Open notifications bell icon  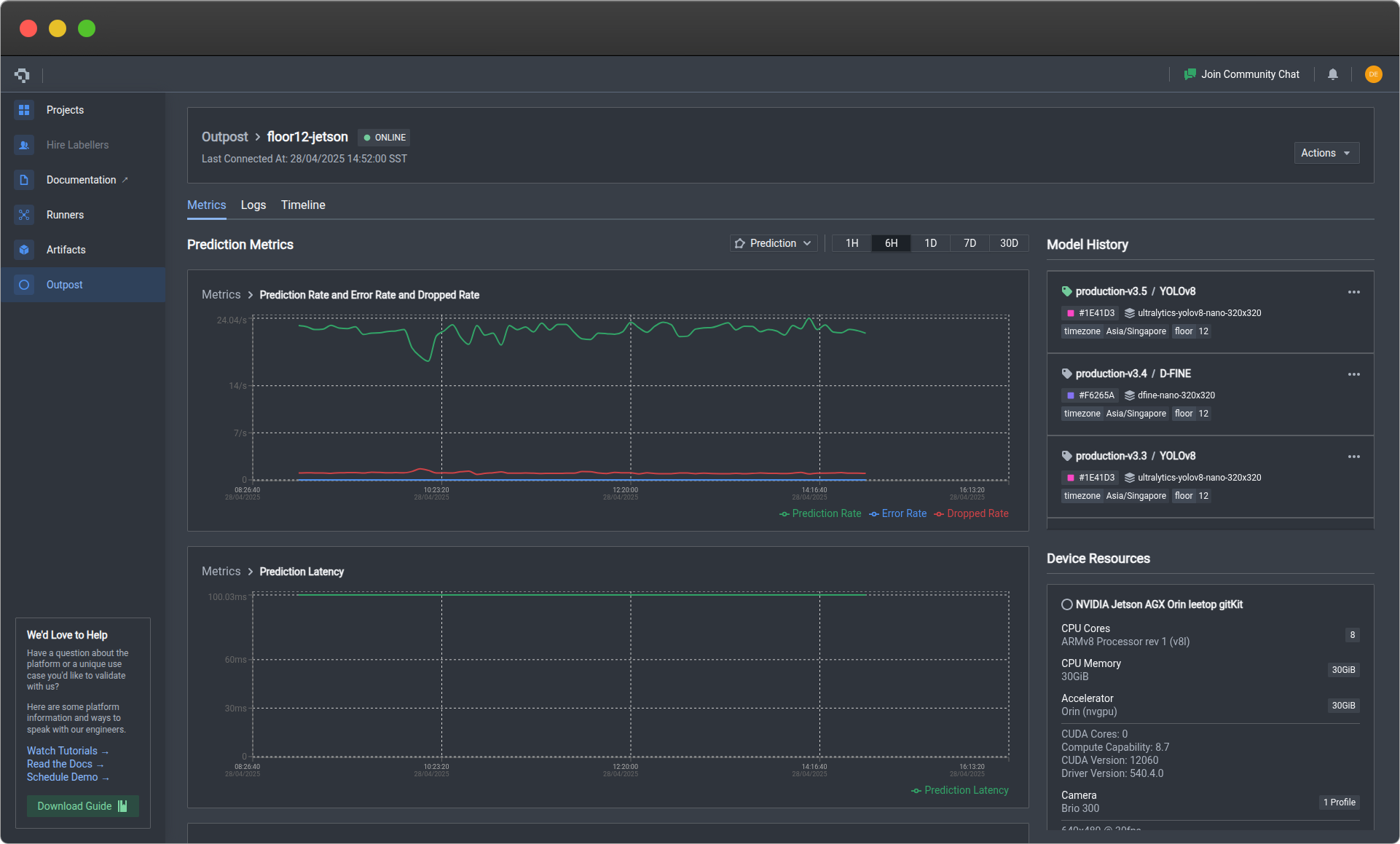[x=1332, y=74]
